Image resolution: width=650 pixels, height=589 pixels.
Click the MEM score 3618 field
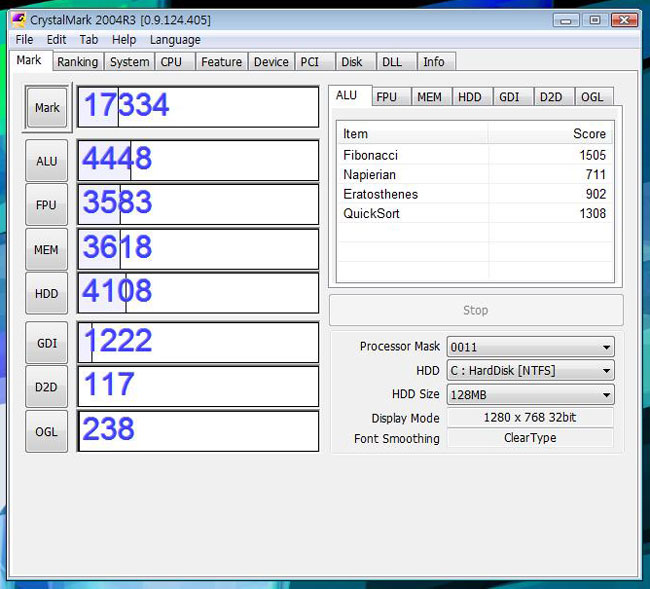coord(198,249)
